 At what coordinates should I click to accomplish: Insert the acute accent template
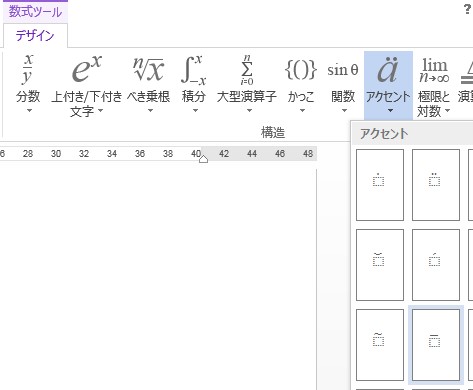point(436,265)
